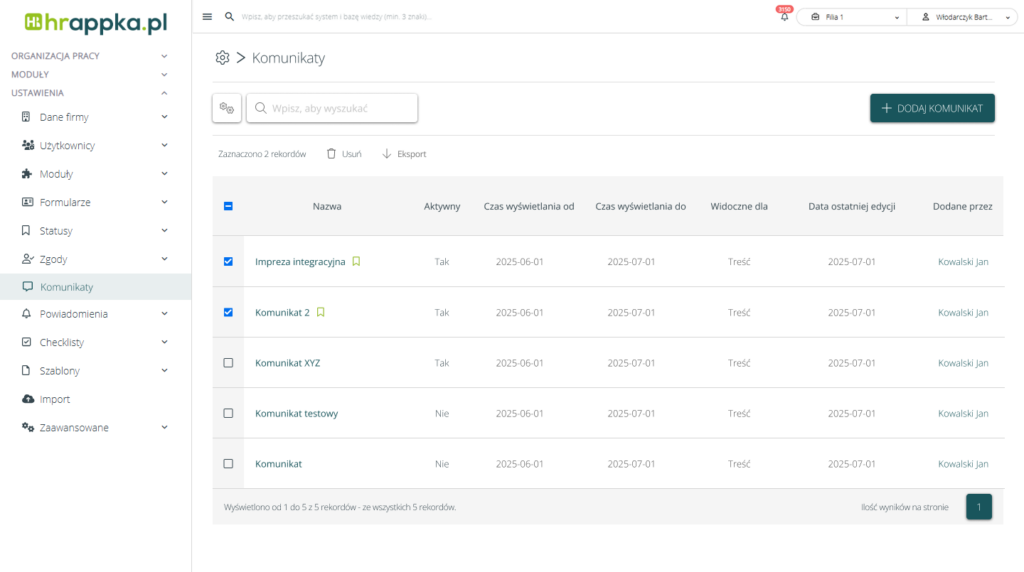Click the DODAJ KOMUNIKAT button
This screenshot has width=1024, height=572.
pos(932,108)
